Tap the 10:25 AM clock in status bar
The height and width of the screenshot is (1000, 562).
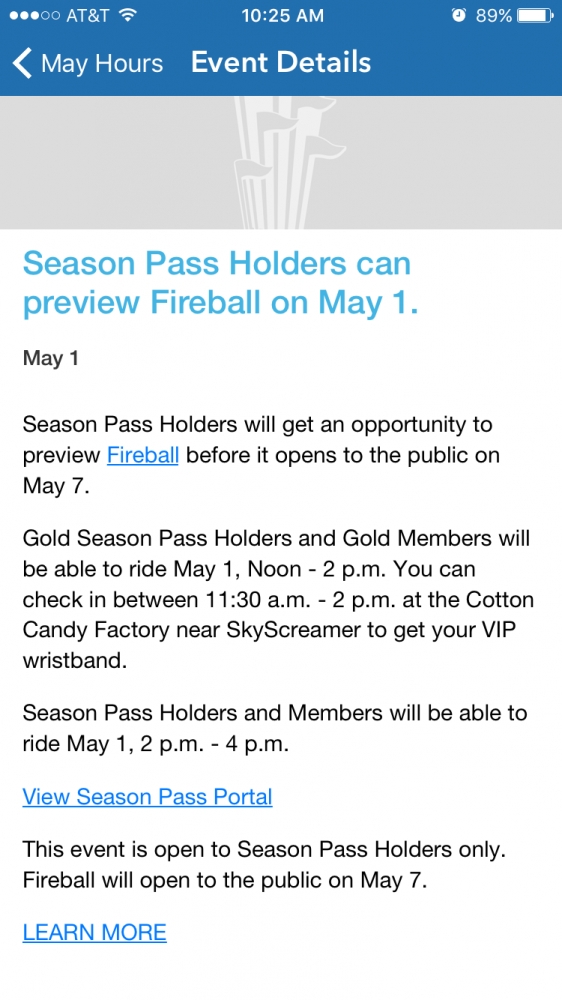[282, 15]
